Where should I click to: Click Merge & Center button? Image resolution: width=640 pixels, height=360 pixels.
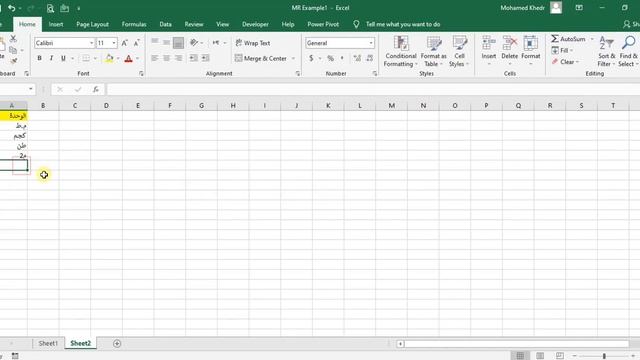[261, 58]
